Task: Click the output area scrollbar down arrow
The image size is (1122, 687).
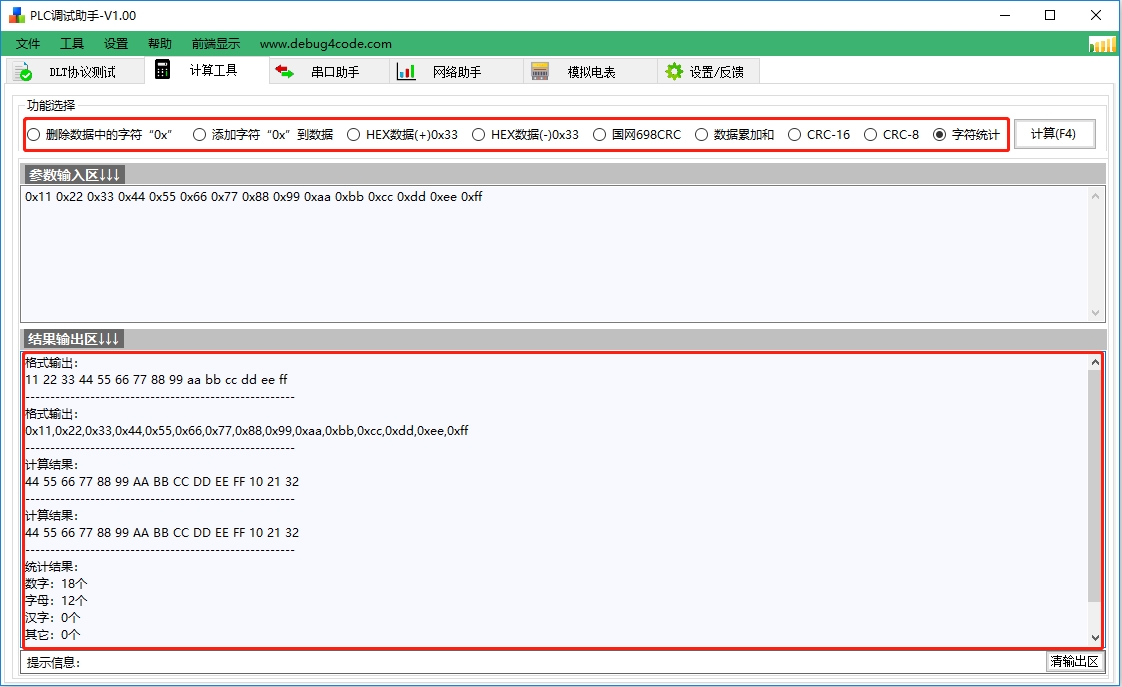Action: [x=1095, y=637]
